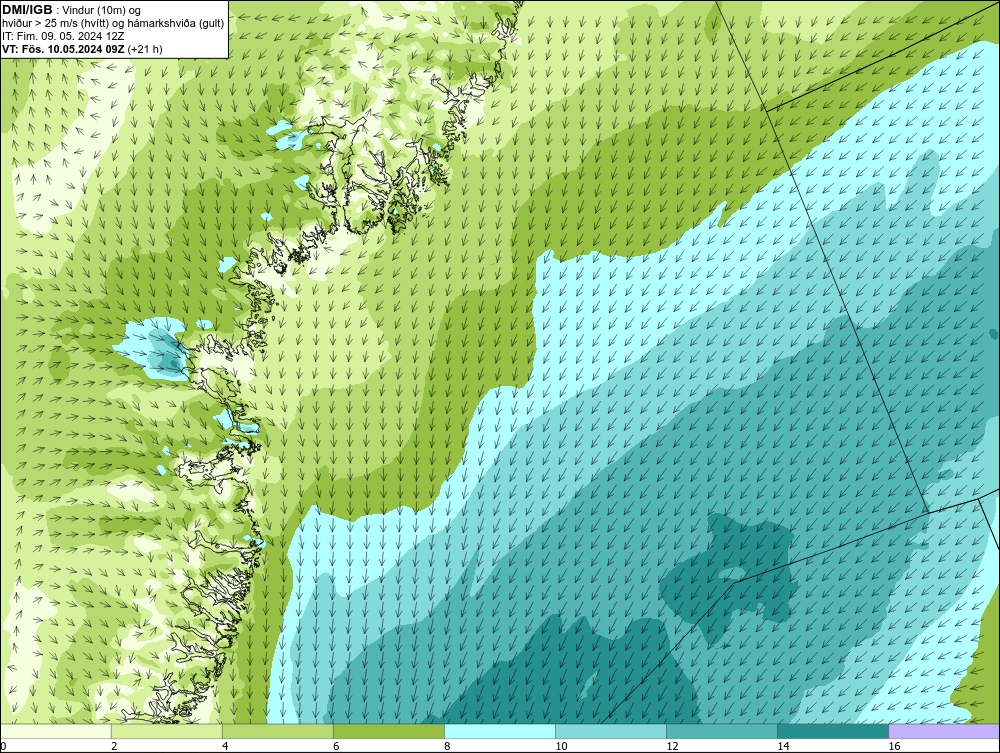
Task: Click the legend value '10'
Action: click(561, 746)
